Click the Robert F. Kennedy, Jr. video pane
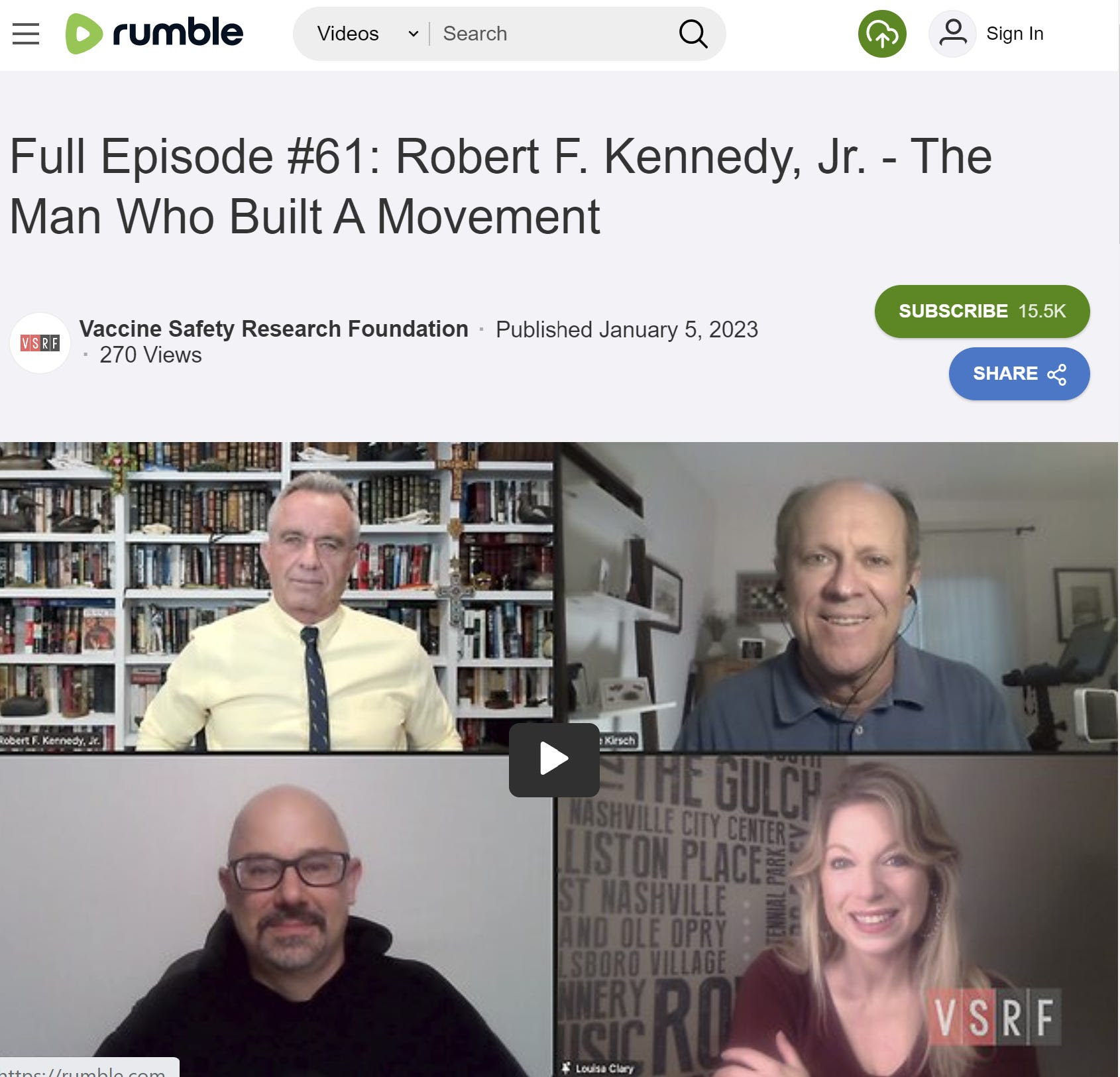This screenshot has width=1120, height=1077. click(x=276, y=596)
